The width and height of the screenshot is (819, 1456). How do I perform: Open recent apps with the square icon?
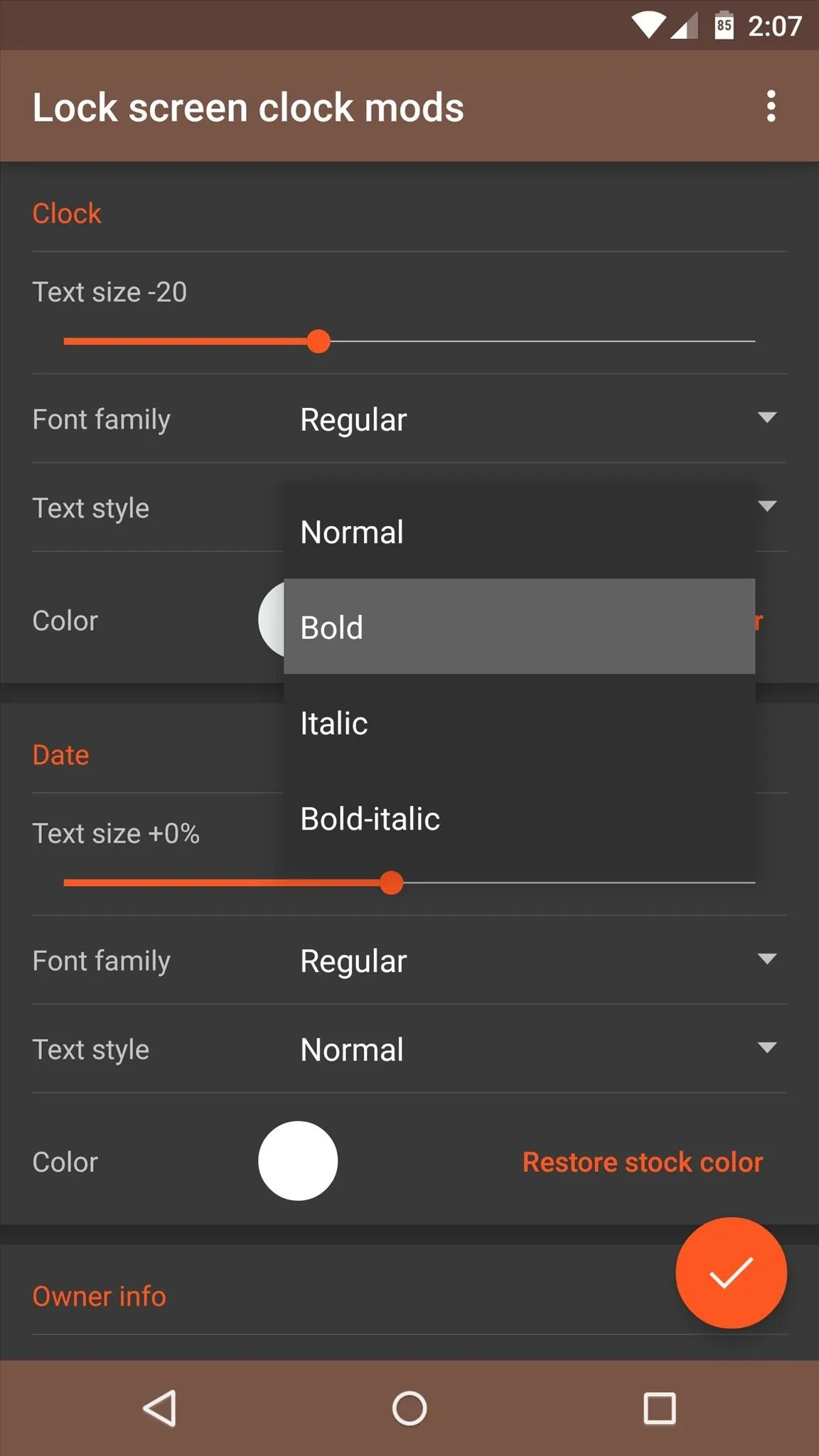(x=659, y=1408)
